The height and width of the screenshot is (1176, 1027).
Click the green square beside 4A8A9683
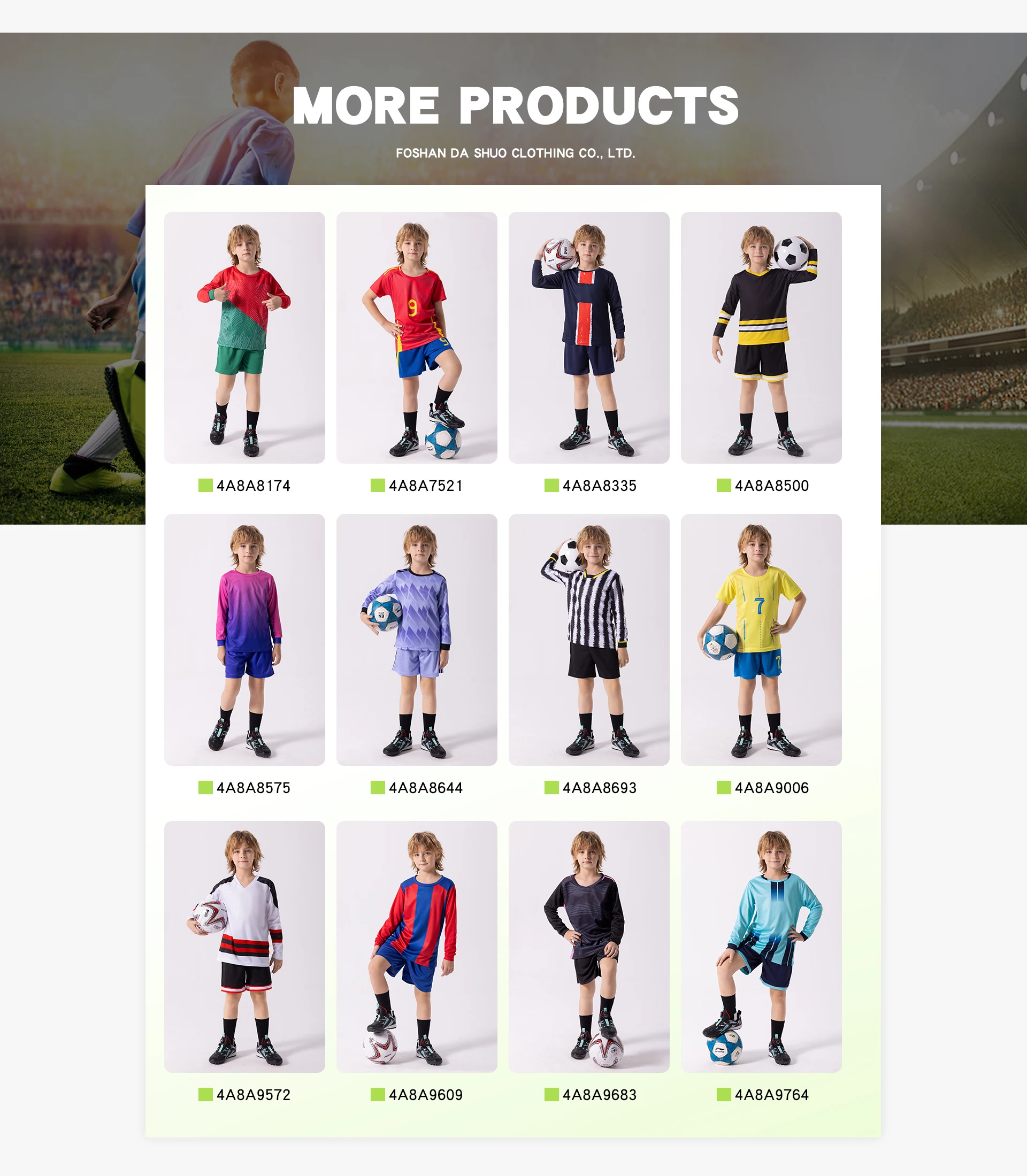click(x=551, y=1095)
